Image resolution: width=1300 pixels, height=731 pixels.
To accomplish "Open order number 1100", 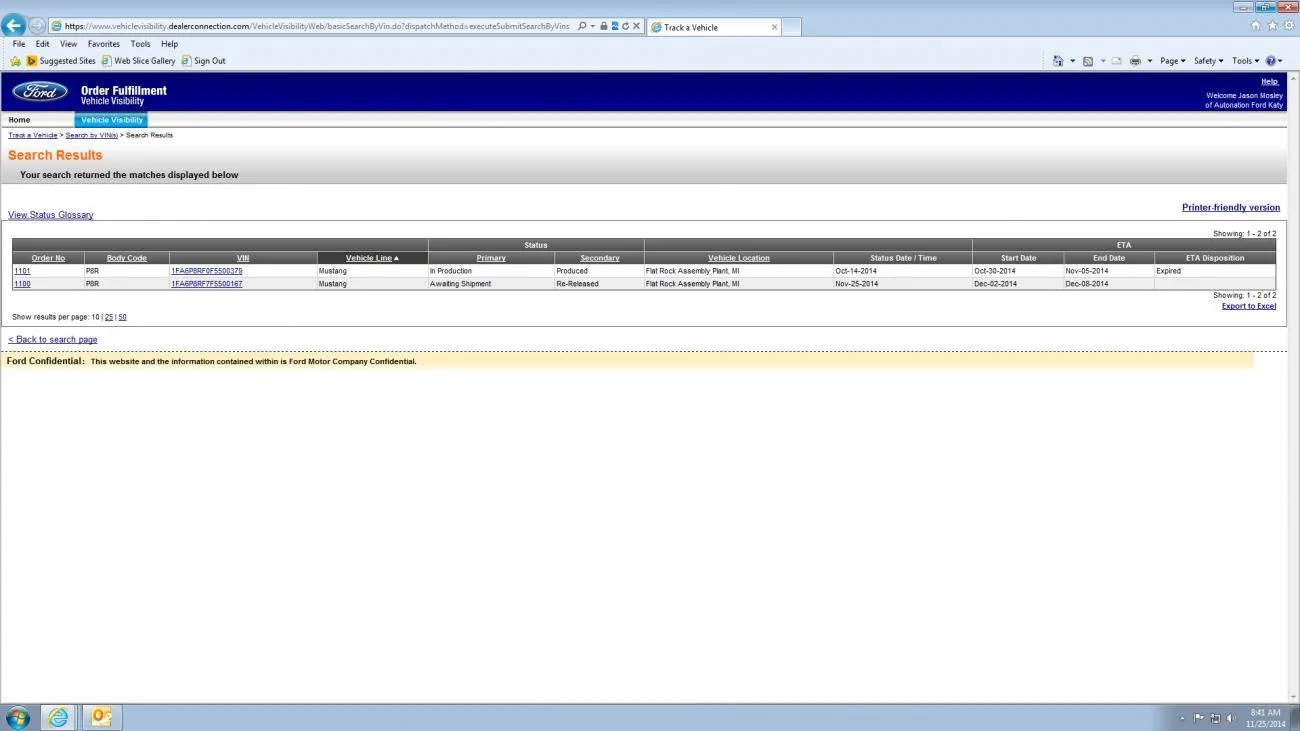I will pos(22,284).
